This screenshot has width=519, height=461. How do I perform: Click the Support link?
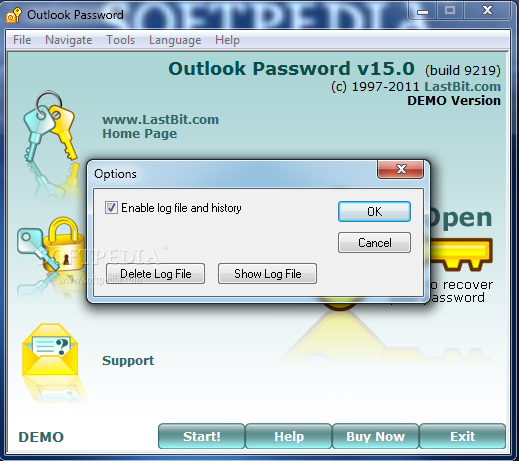[x=128, y=360]
